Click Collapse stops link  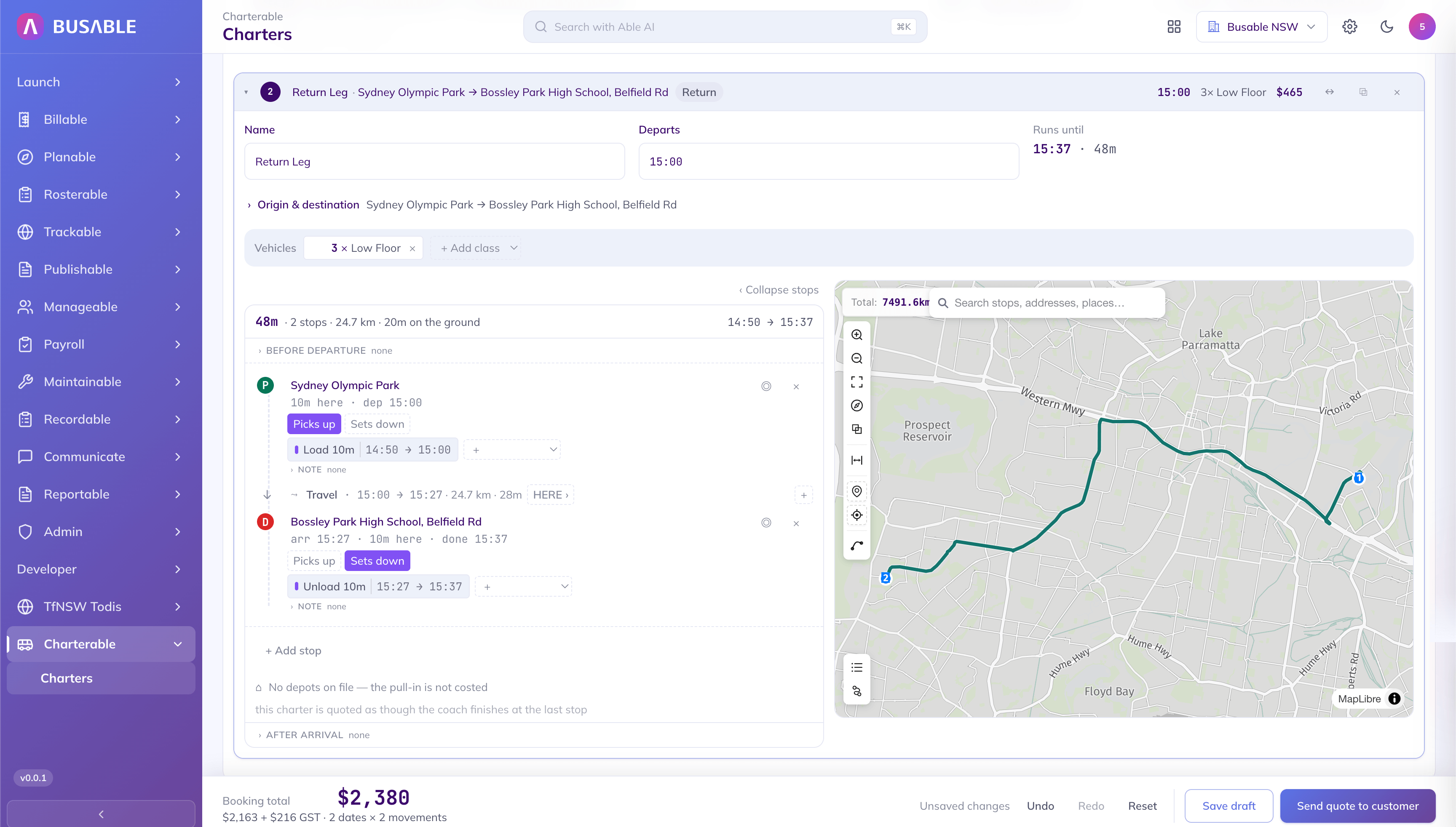tap(779, 290)
